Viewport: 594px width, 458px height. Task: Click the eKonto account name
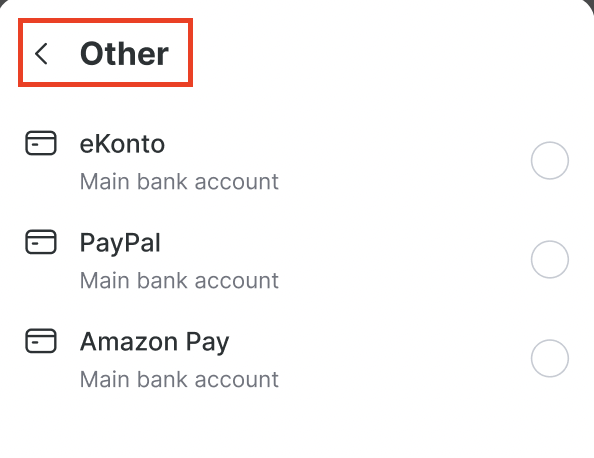click(x=122, y=144)
